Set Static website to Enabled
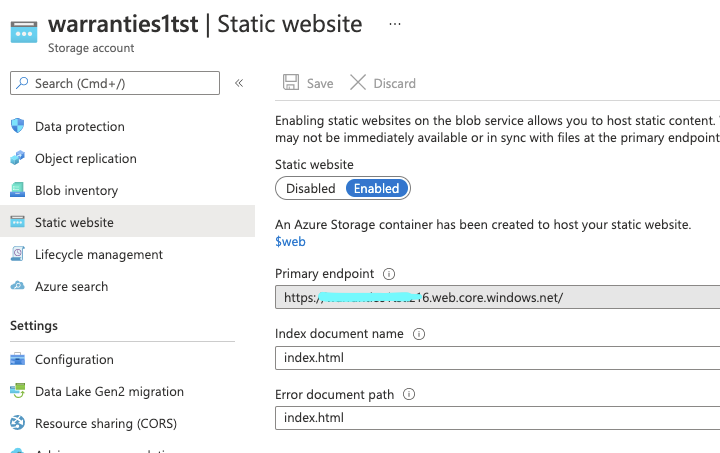Image resolution: width=720 pixels, height=453 pixels. click(376, 188)
